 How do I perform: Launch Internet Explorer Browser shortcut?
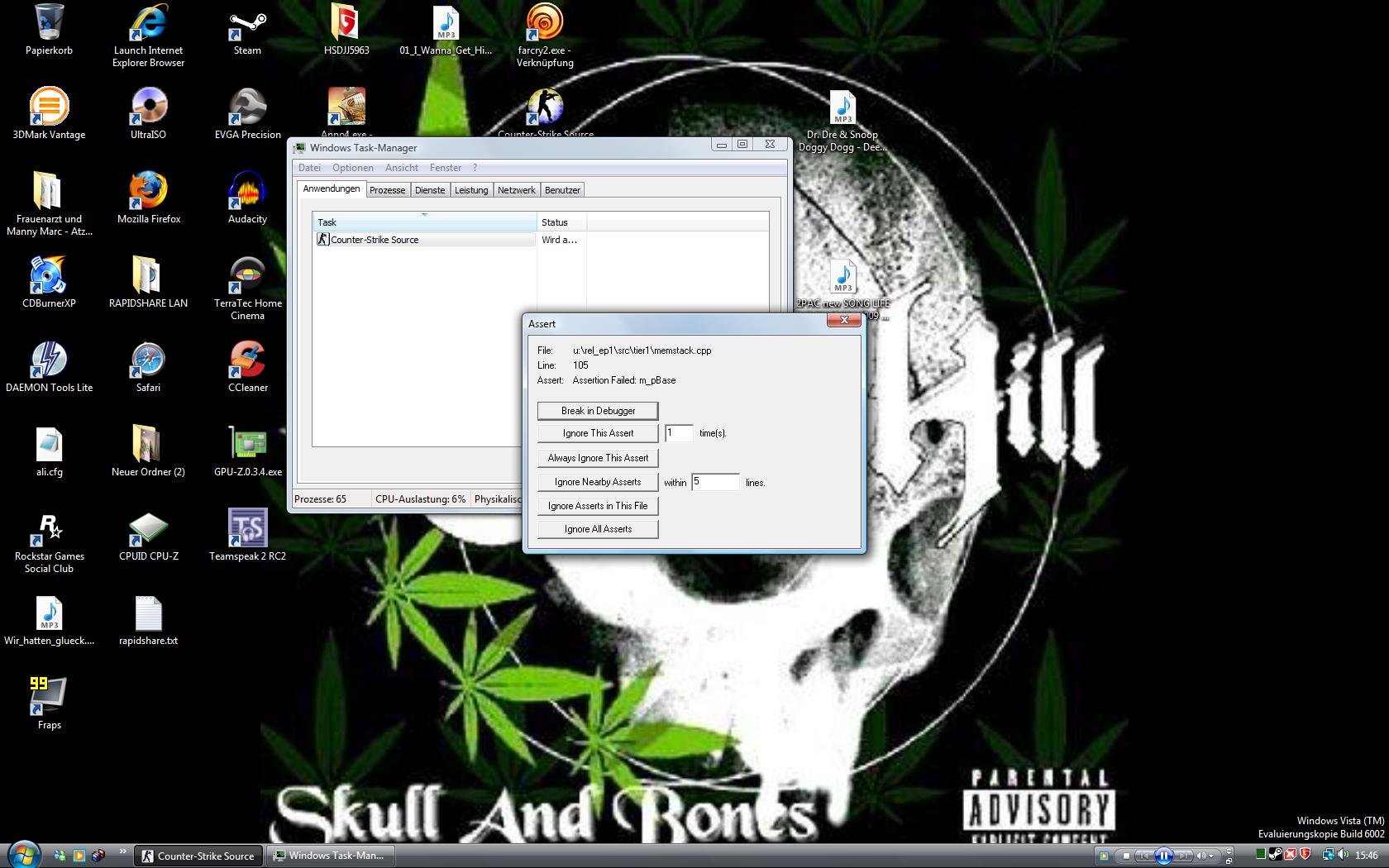[148, 35]
